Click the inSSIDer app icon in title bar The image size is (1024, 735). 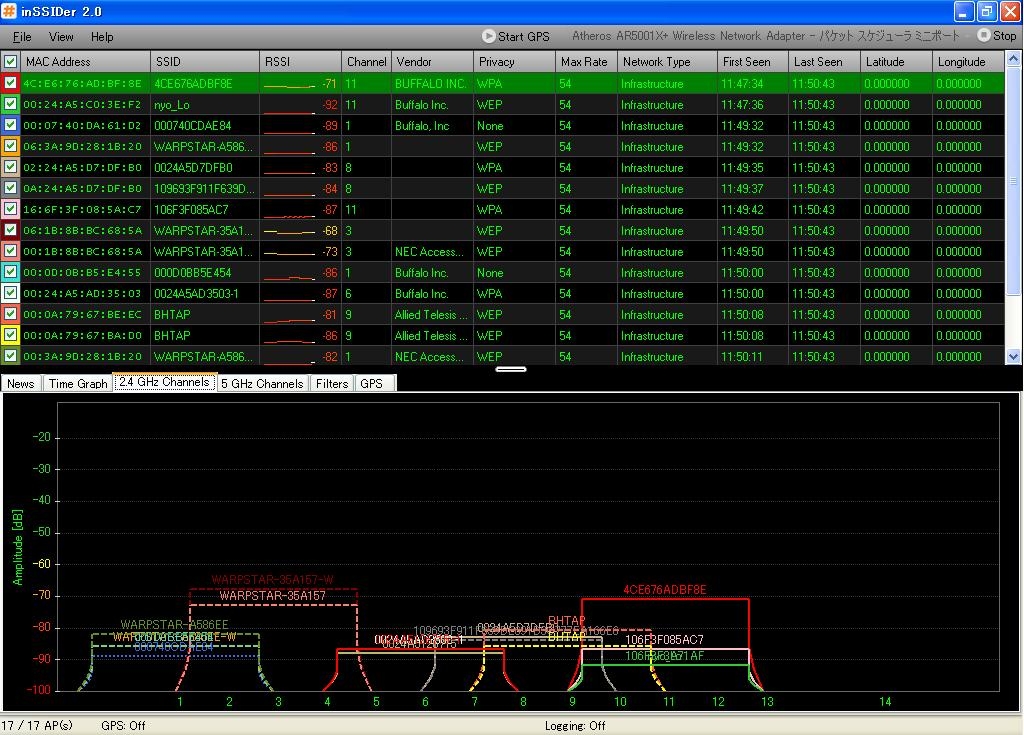[x=10, y=11]
